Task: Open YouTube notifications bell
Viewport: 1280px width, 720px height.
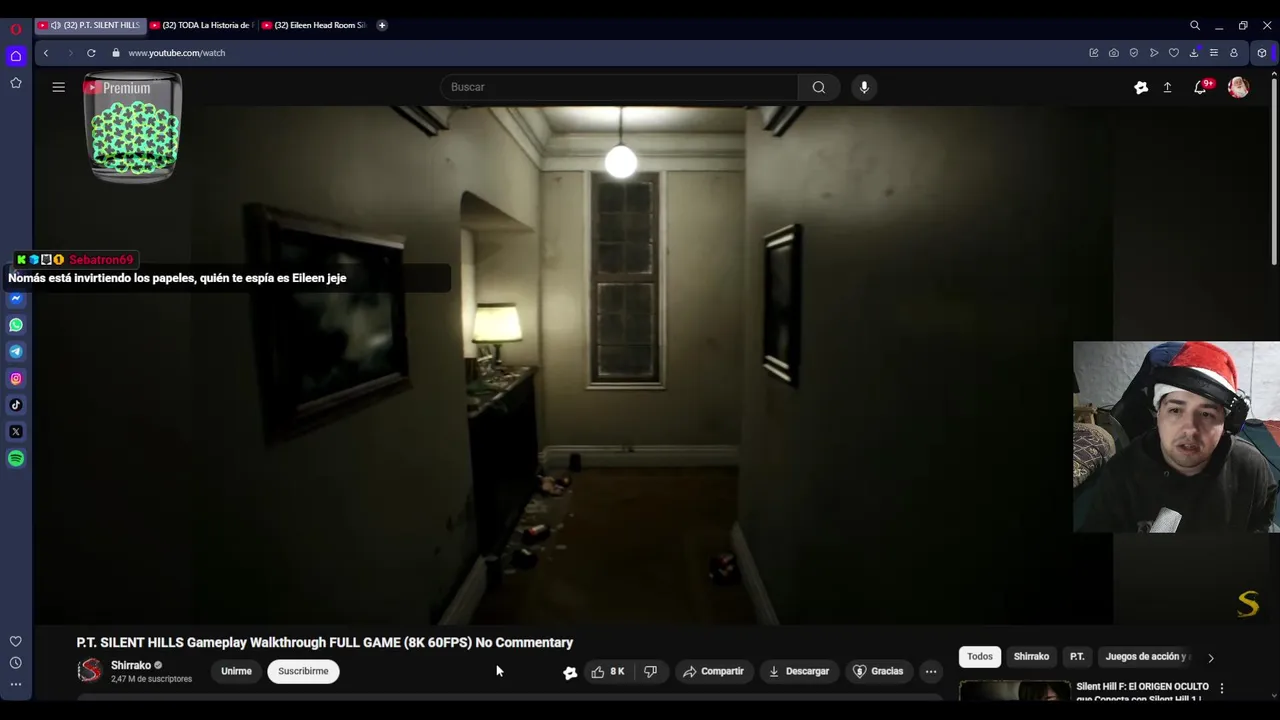Action: (x=1200, y=87)
